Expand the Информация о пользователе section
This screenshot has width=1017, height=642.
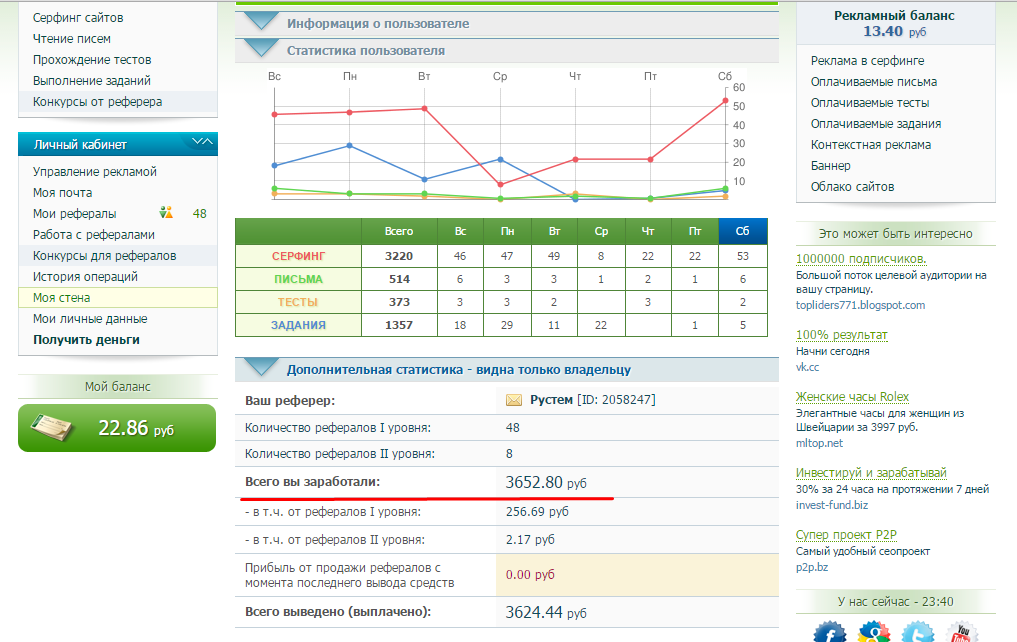262,22
